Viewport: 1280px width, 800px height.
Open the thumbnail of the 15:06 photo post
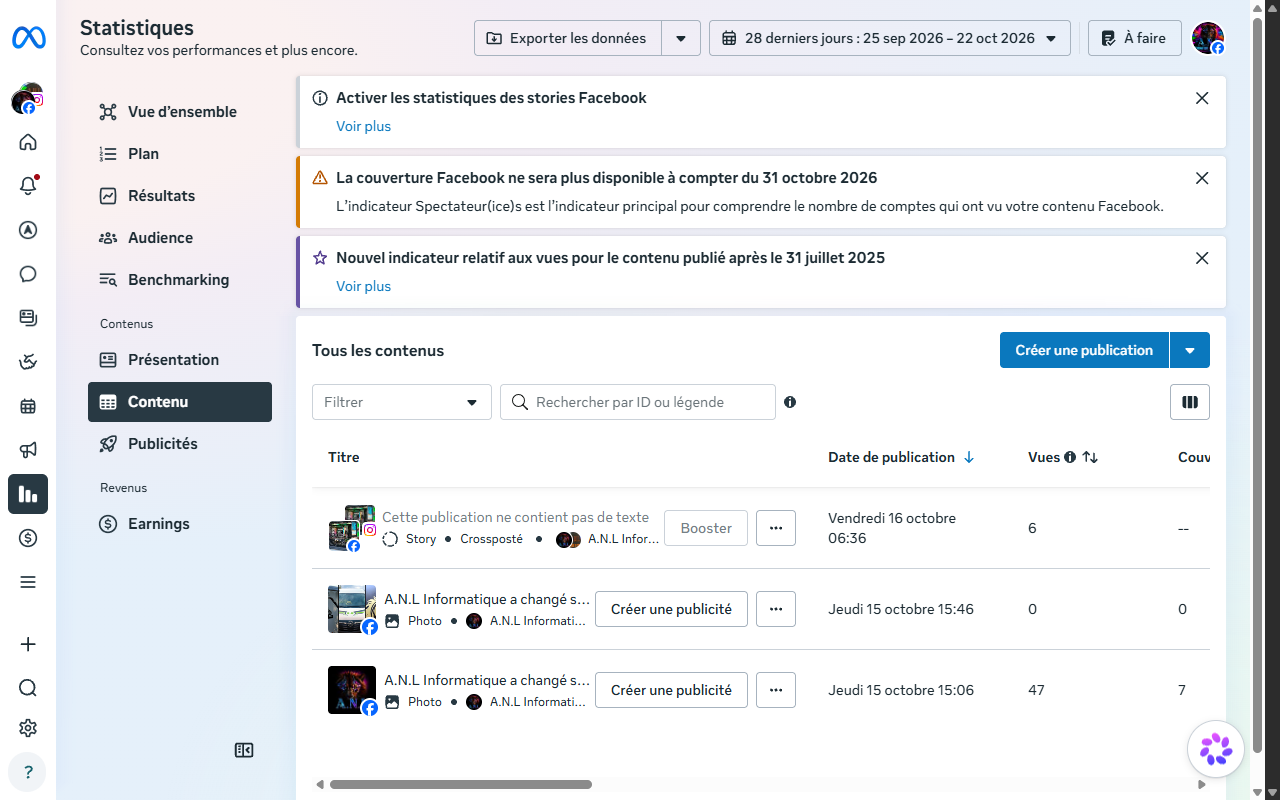point(352,690)
